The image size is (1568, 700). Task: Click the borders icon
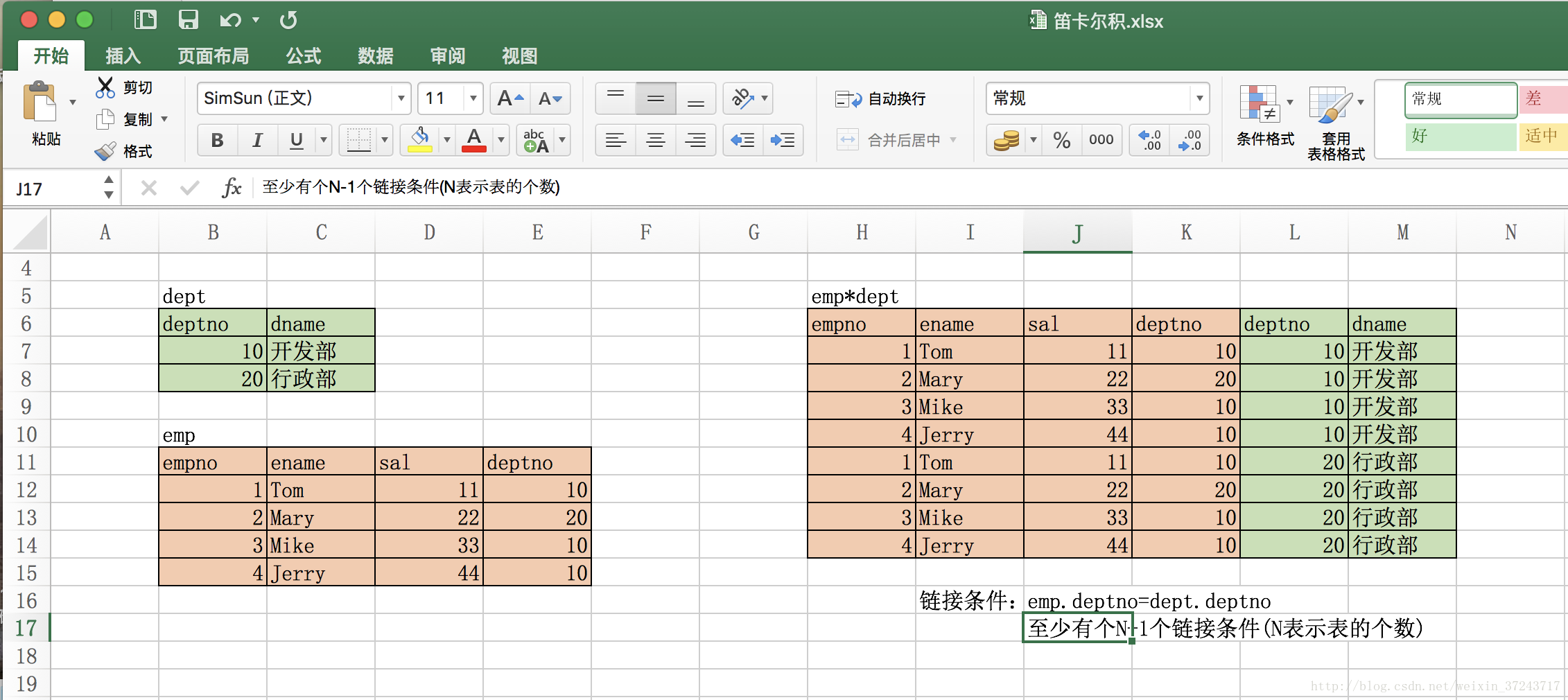(358, 140)
